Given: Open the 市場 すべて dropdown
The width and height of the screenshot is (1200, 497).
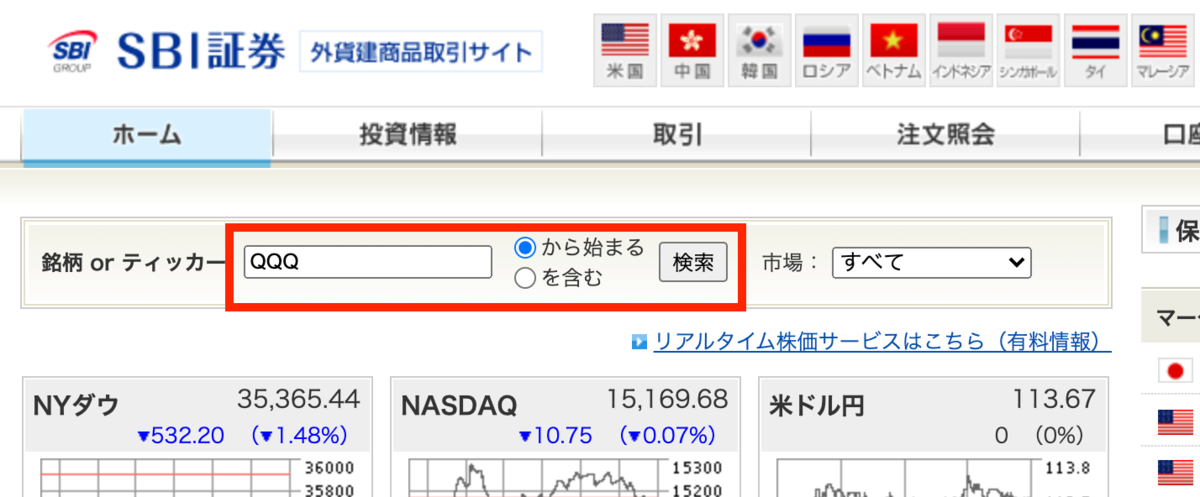Looking at the screenshot, I should click(x=931, y=263).
